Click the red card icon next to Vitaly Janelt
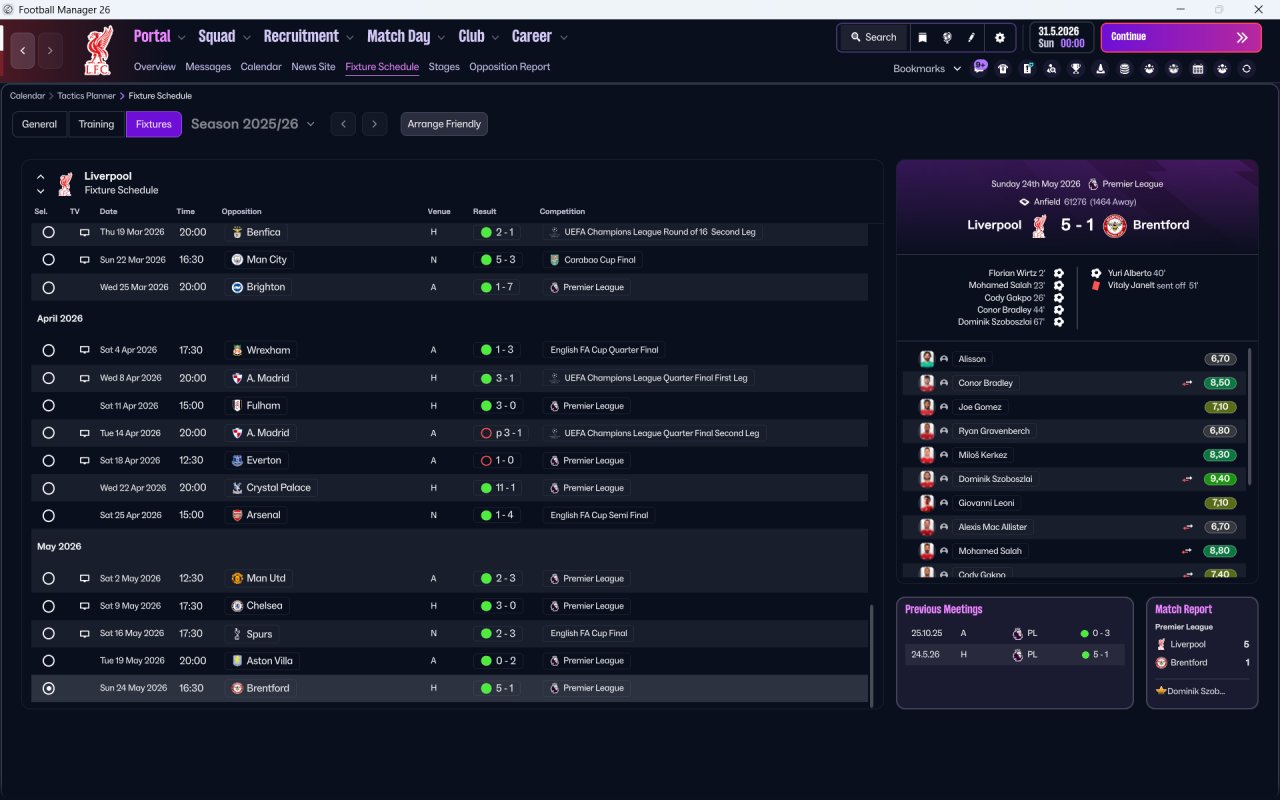This screenshot has width=1280, height=800. [x=1096, y=285]
